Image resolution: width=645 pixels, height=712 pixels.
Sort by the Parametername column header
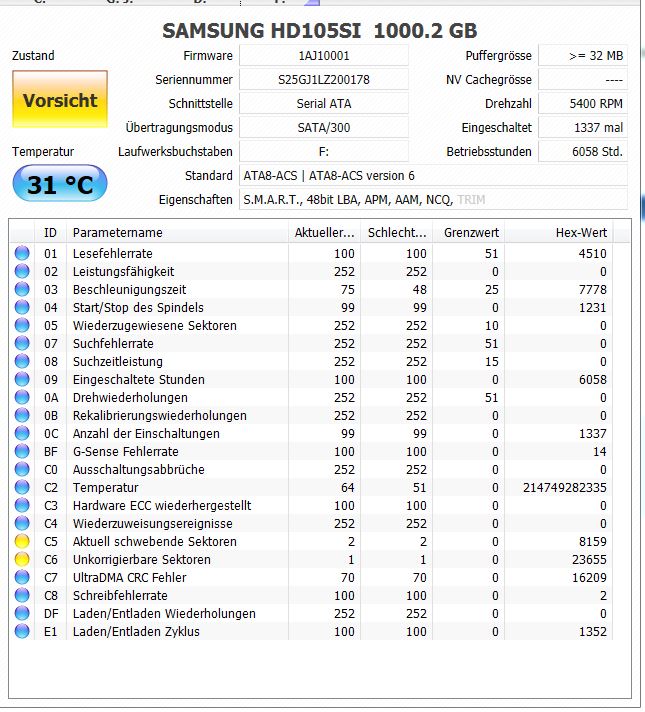pyautogui.click(x=177, y=232)
